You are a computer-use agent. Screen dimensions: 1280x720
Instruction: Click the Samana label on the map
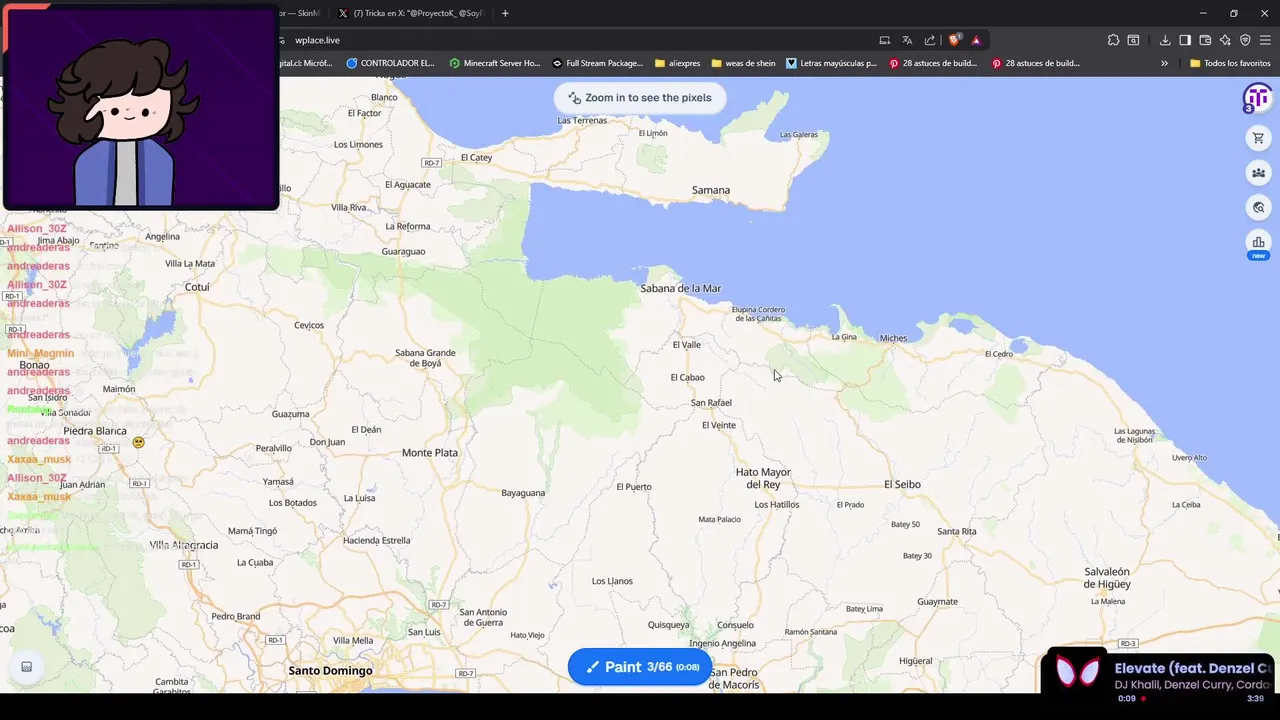point(711,190)
